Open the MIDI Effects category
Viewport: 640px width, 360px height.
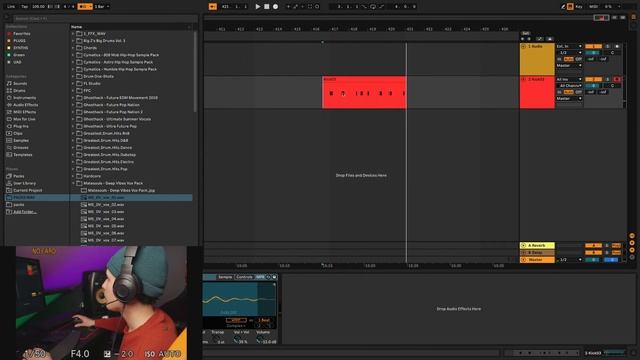click(x=24, y=112)
